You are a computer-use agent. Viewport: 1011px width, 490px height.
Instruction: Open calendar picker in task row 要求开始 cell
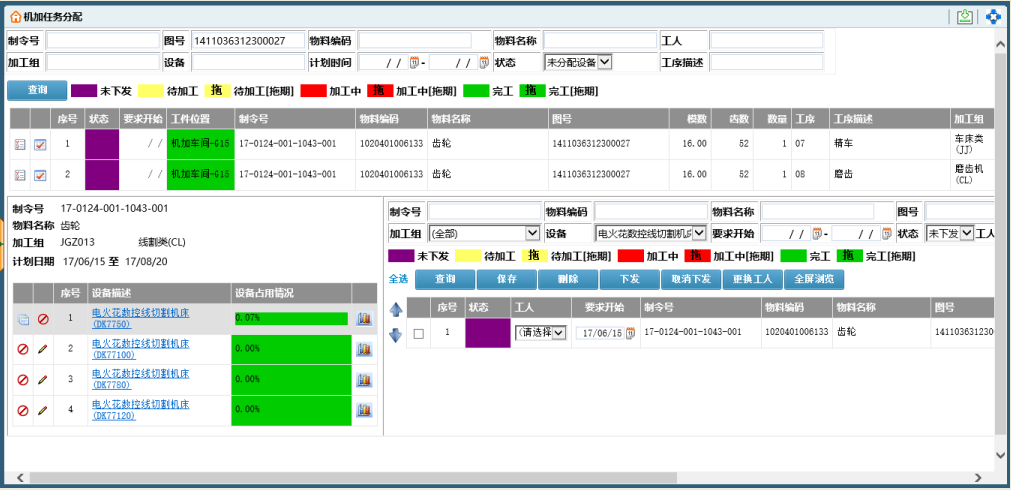tap(630, 333)
